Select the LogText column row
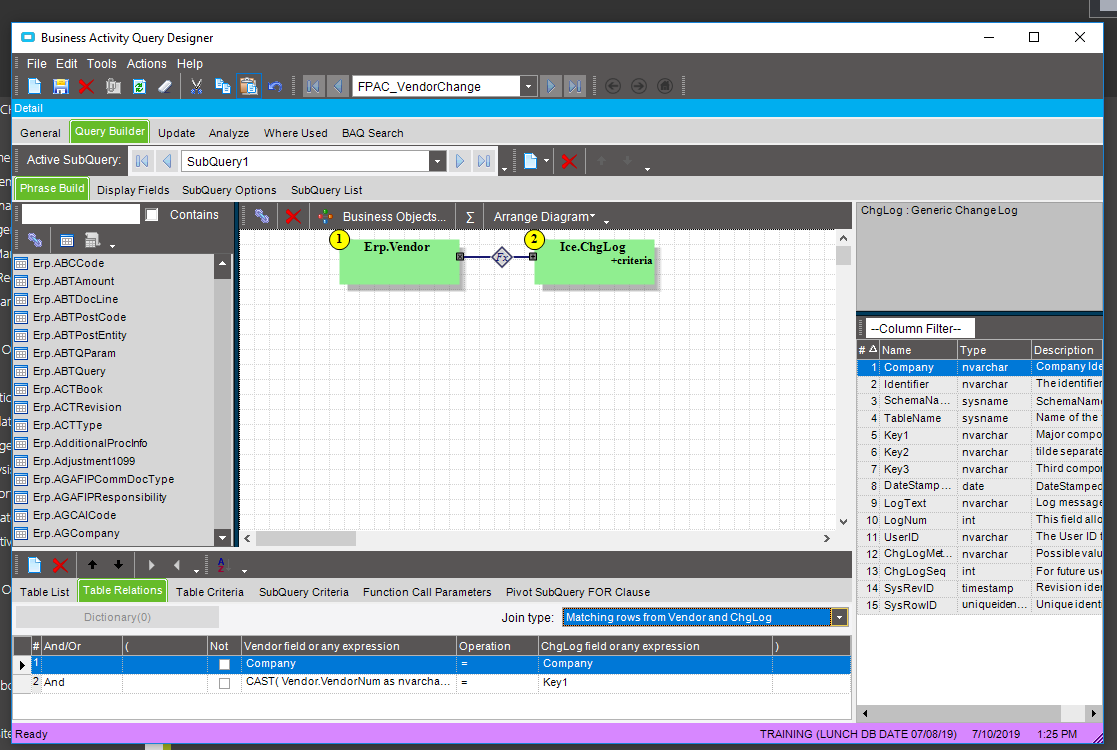 980,503
